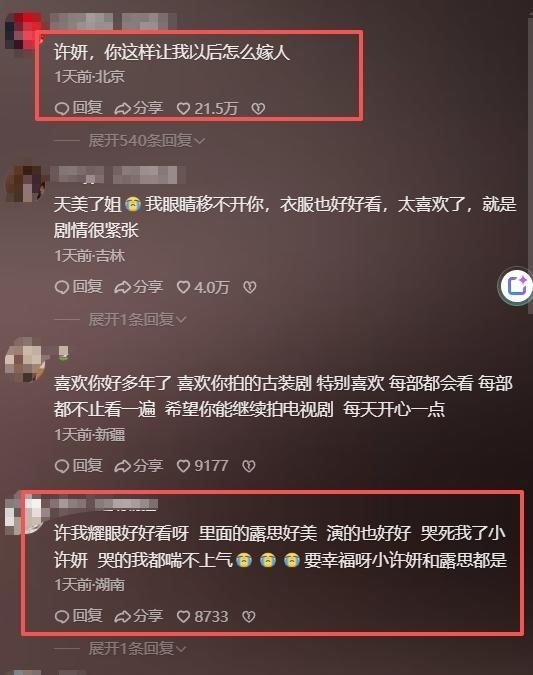This screenshot has height=675, width=533.
Task: Open the floating edit note button
Action: coord(517,285)
